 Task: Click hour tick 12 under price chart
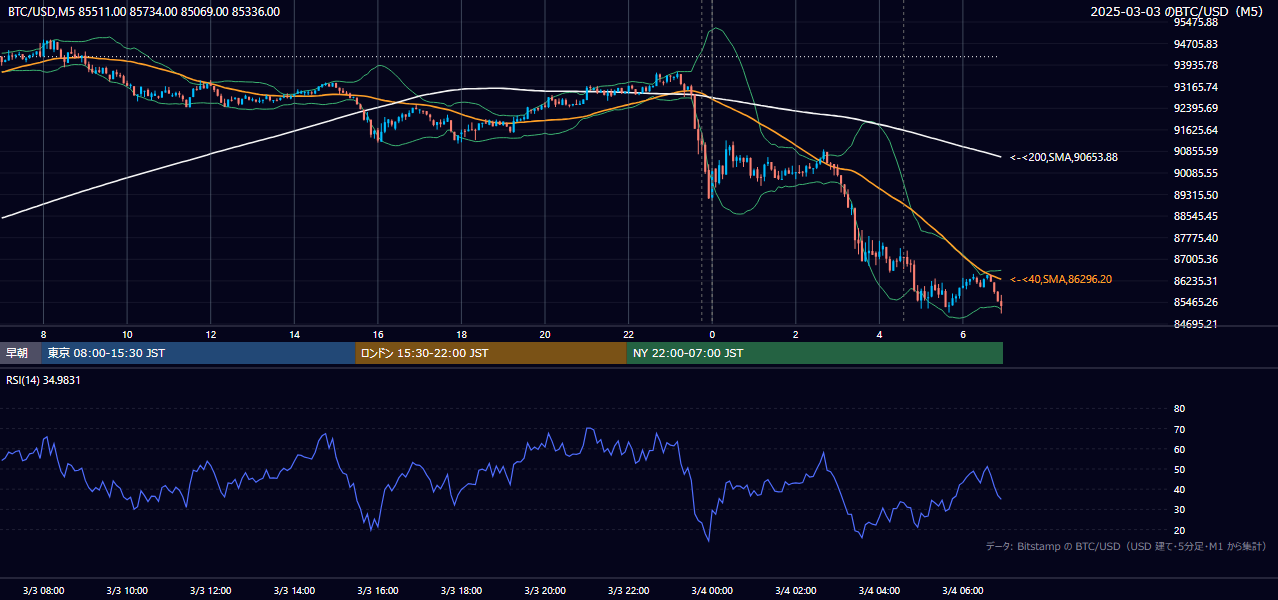click(x=211, y=333)
